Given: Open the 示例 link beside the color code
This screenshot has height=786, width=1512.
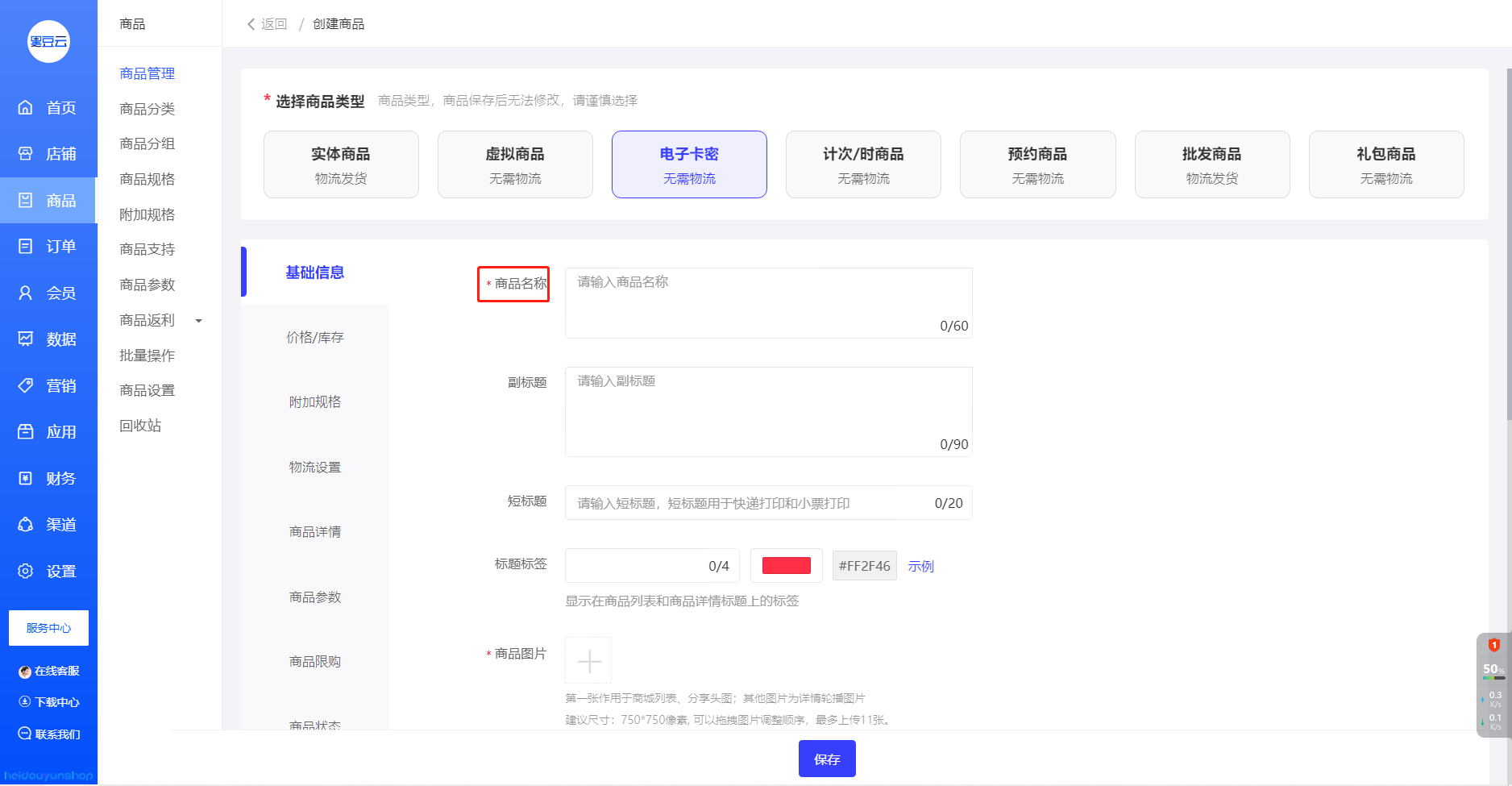Looking at the screenshot, I should click(920, 566).
